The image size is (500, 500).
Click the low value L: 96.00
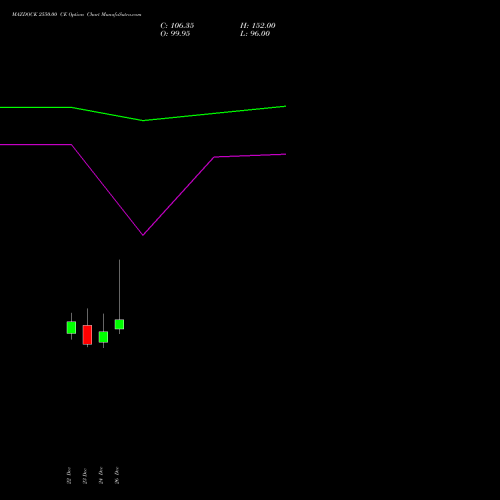point(255,34)
